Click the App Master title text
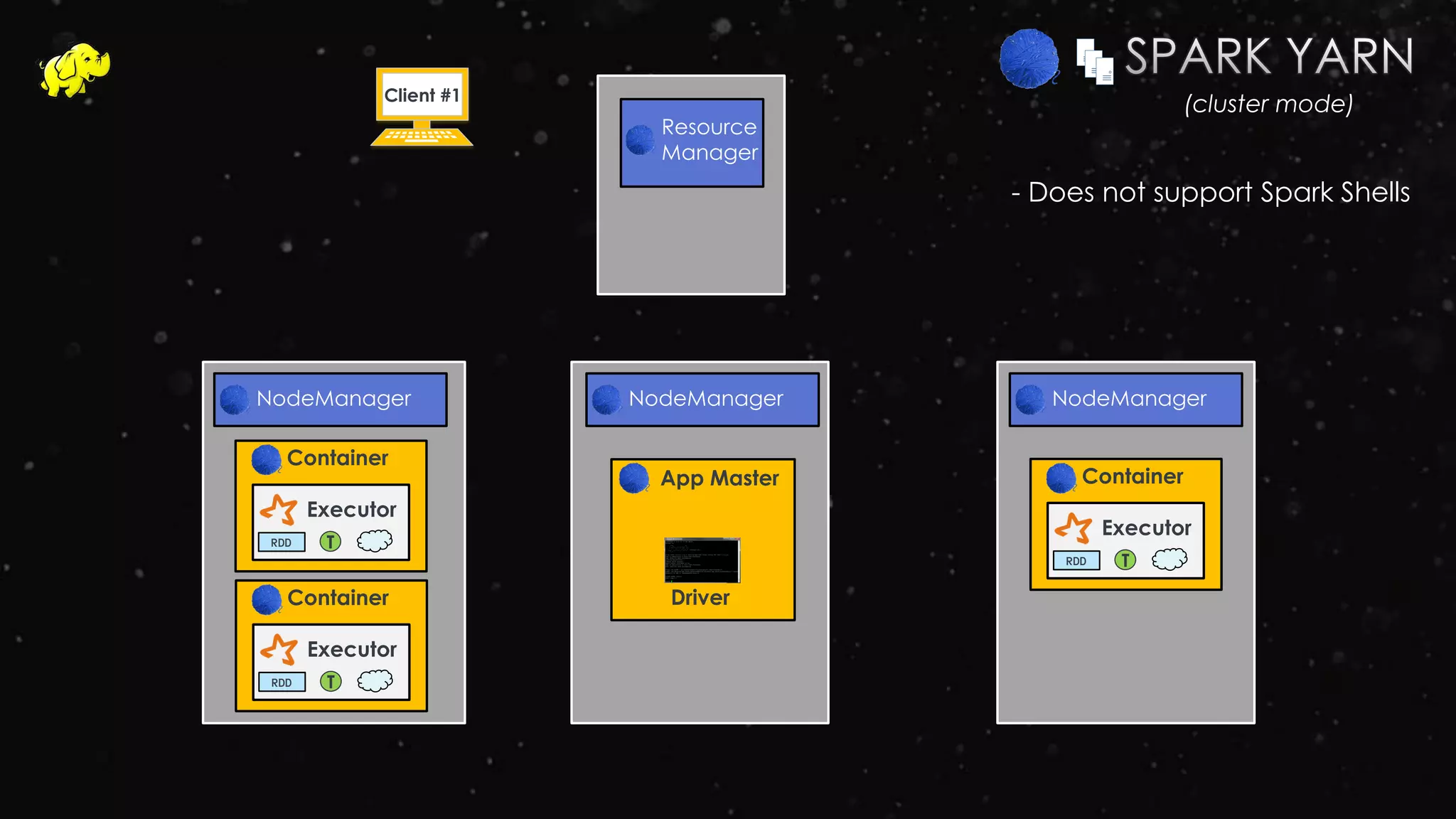Image resolution: width=1456 pixels, height=819 pixels. click(719, 478)
